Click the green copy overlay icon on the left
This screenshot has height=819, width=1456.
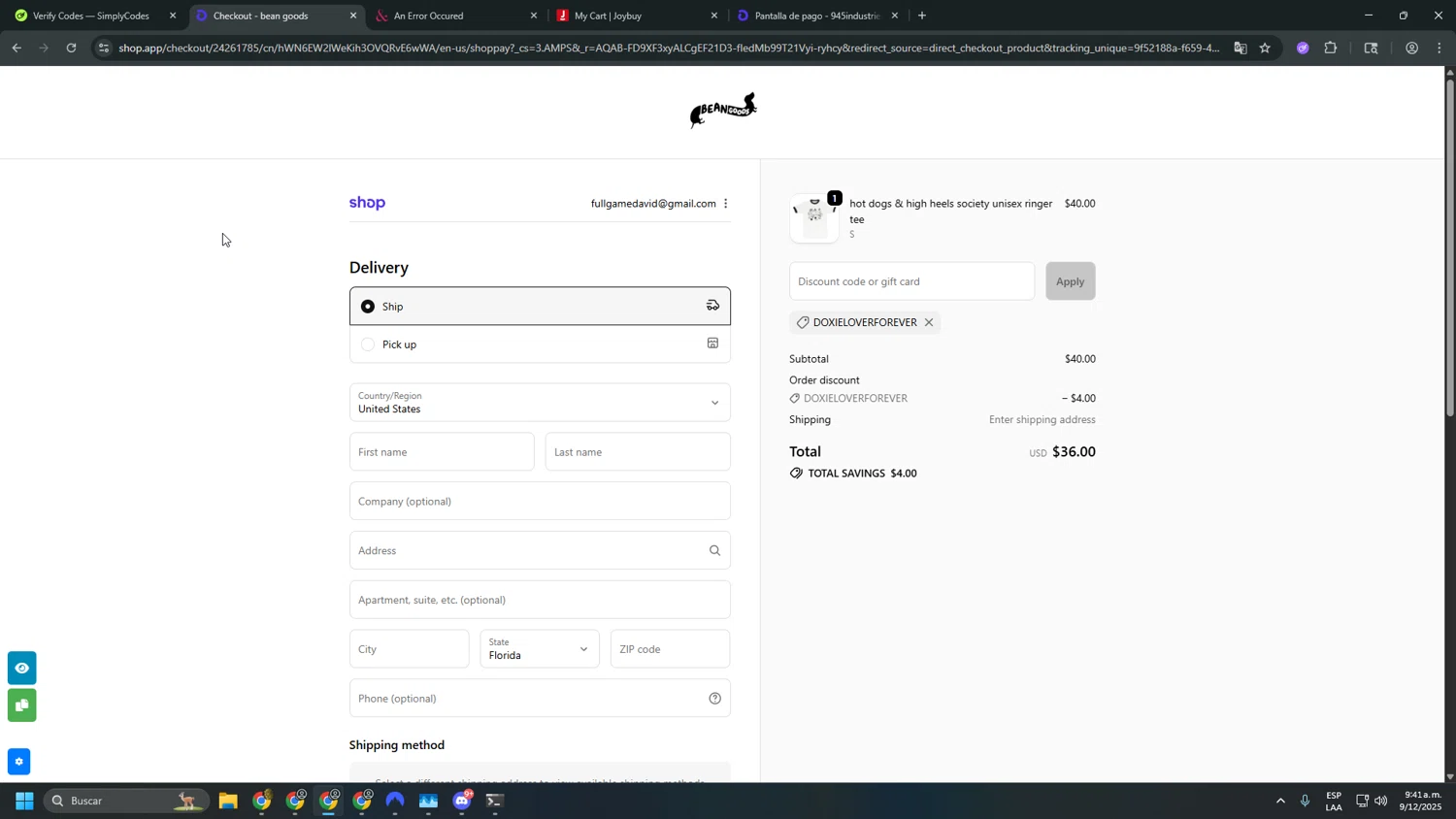click(21, 705)
